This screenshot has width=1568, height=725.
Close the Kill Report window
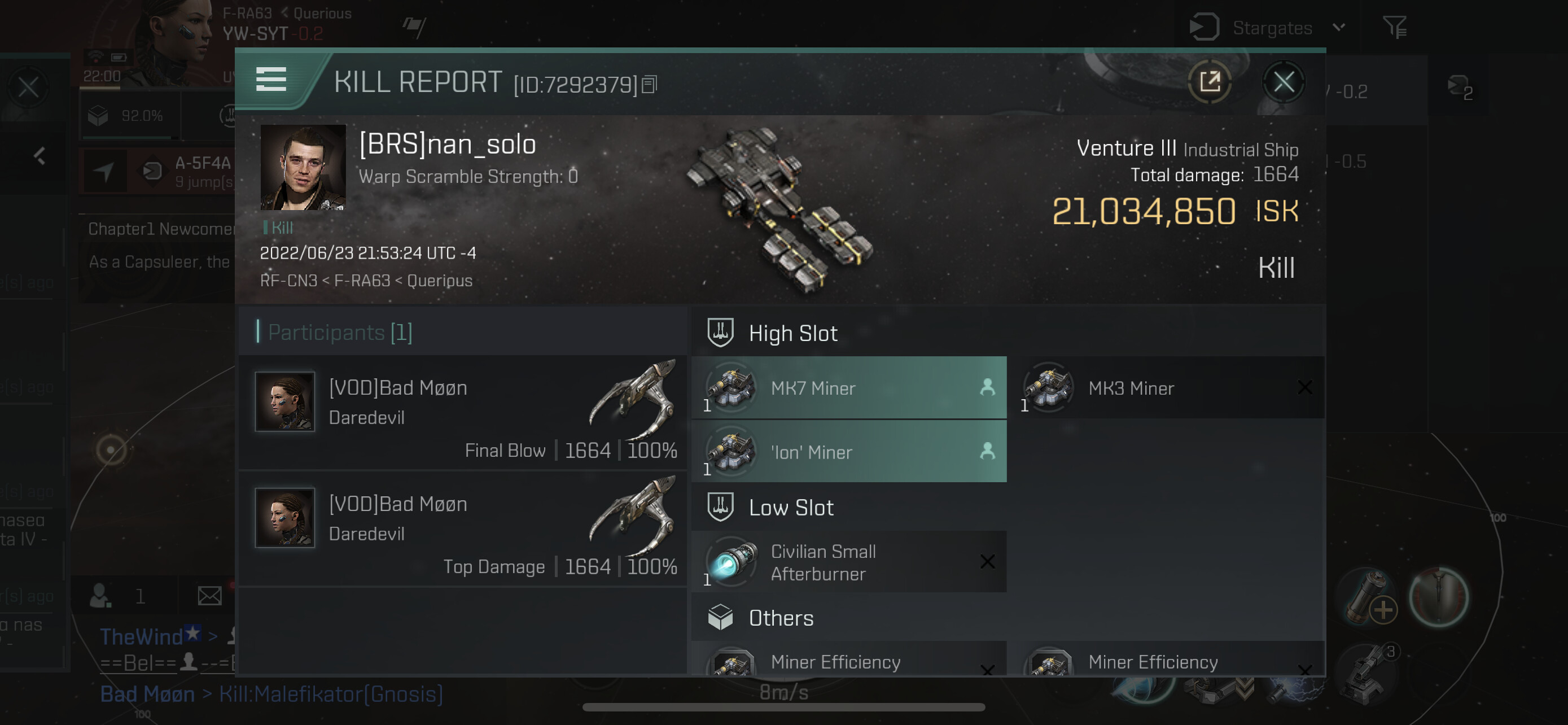[1284, 81]
